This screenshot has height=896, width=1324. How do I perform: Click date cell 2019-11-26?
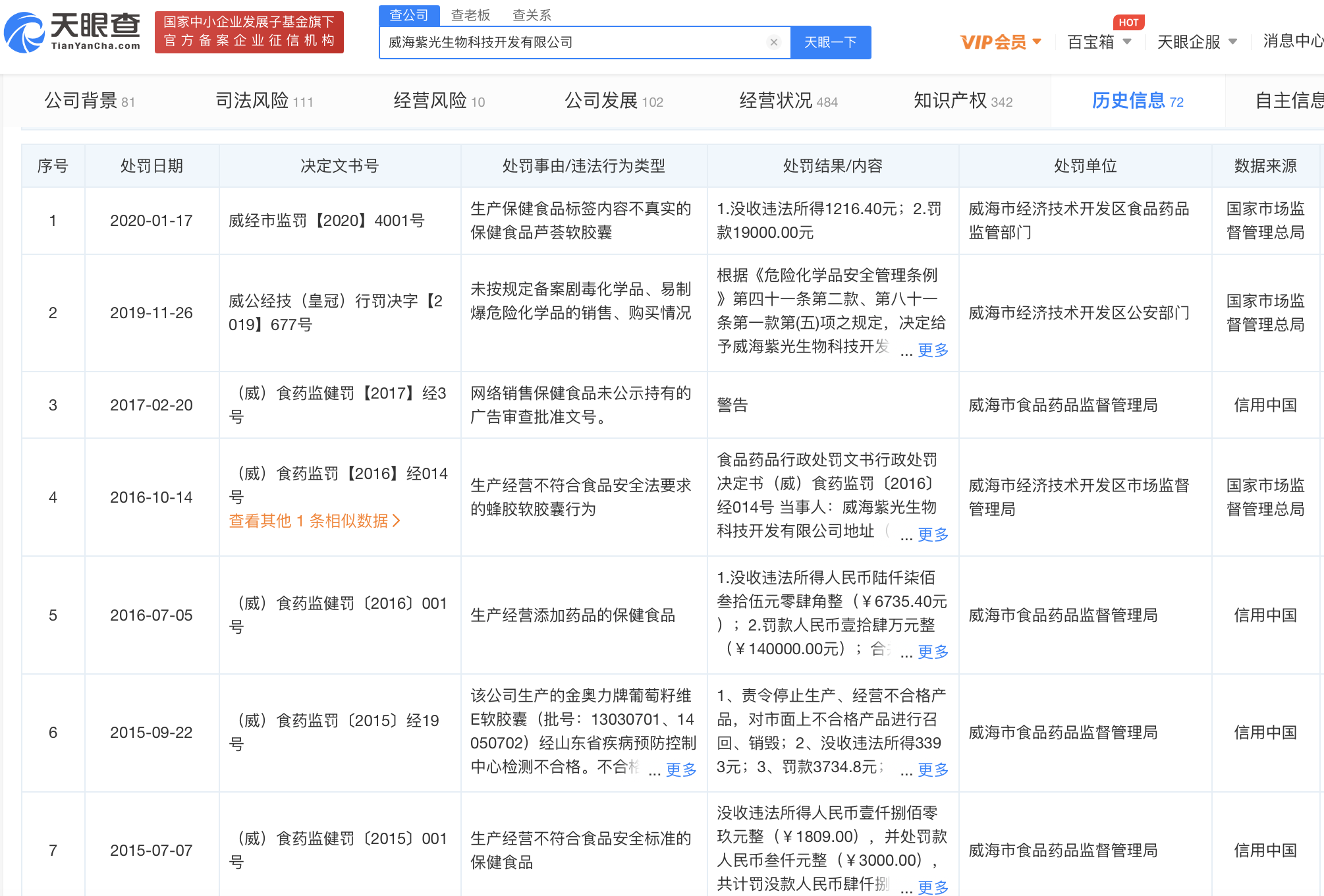pos(152,313)
